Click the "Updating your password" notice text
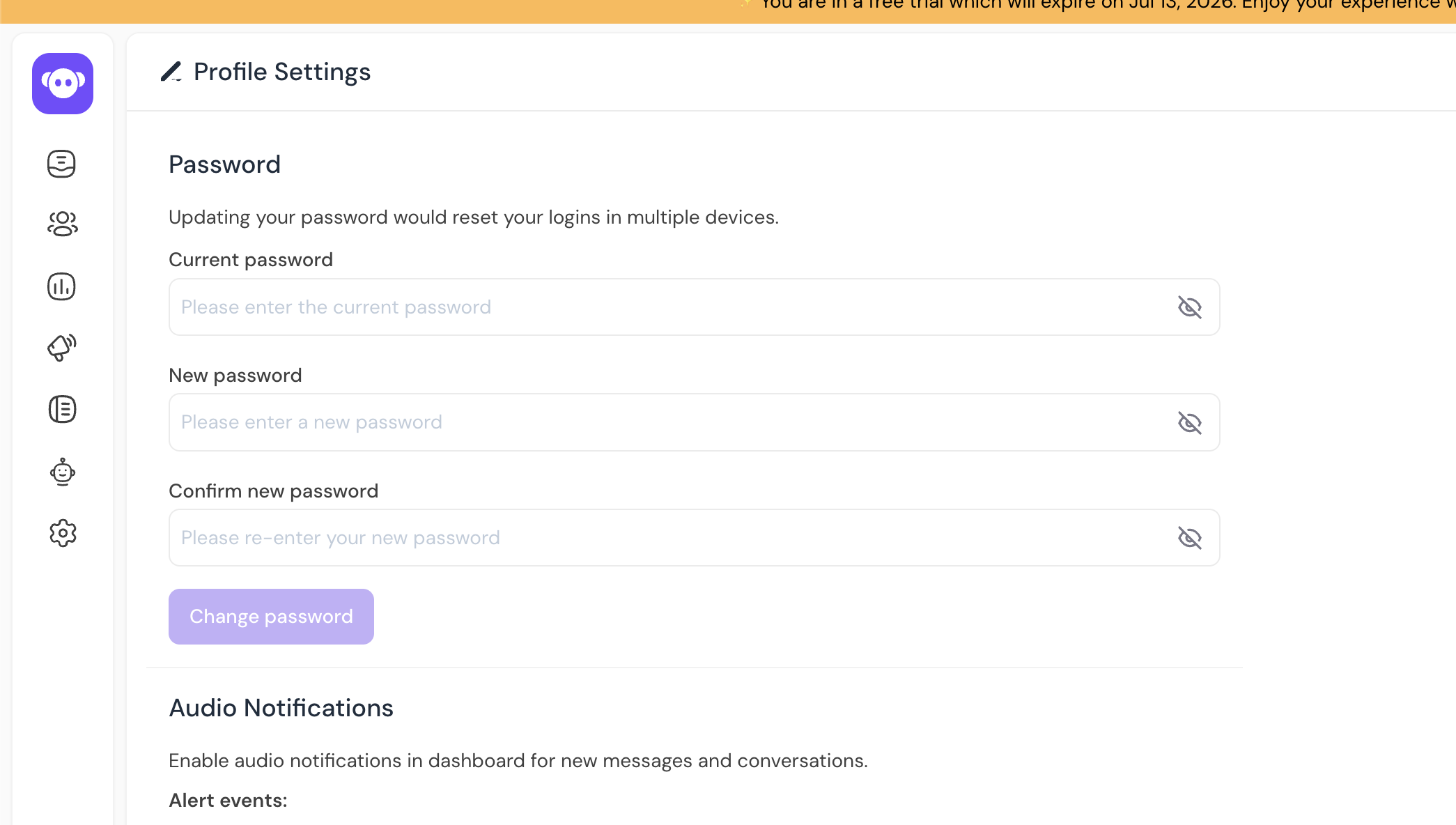 (x=474, y=217)
